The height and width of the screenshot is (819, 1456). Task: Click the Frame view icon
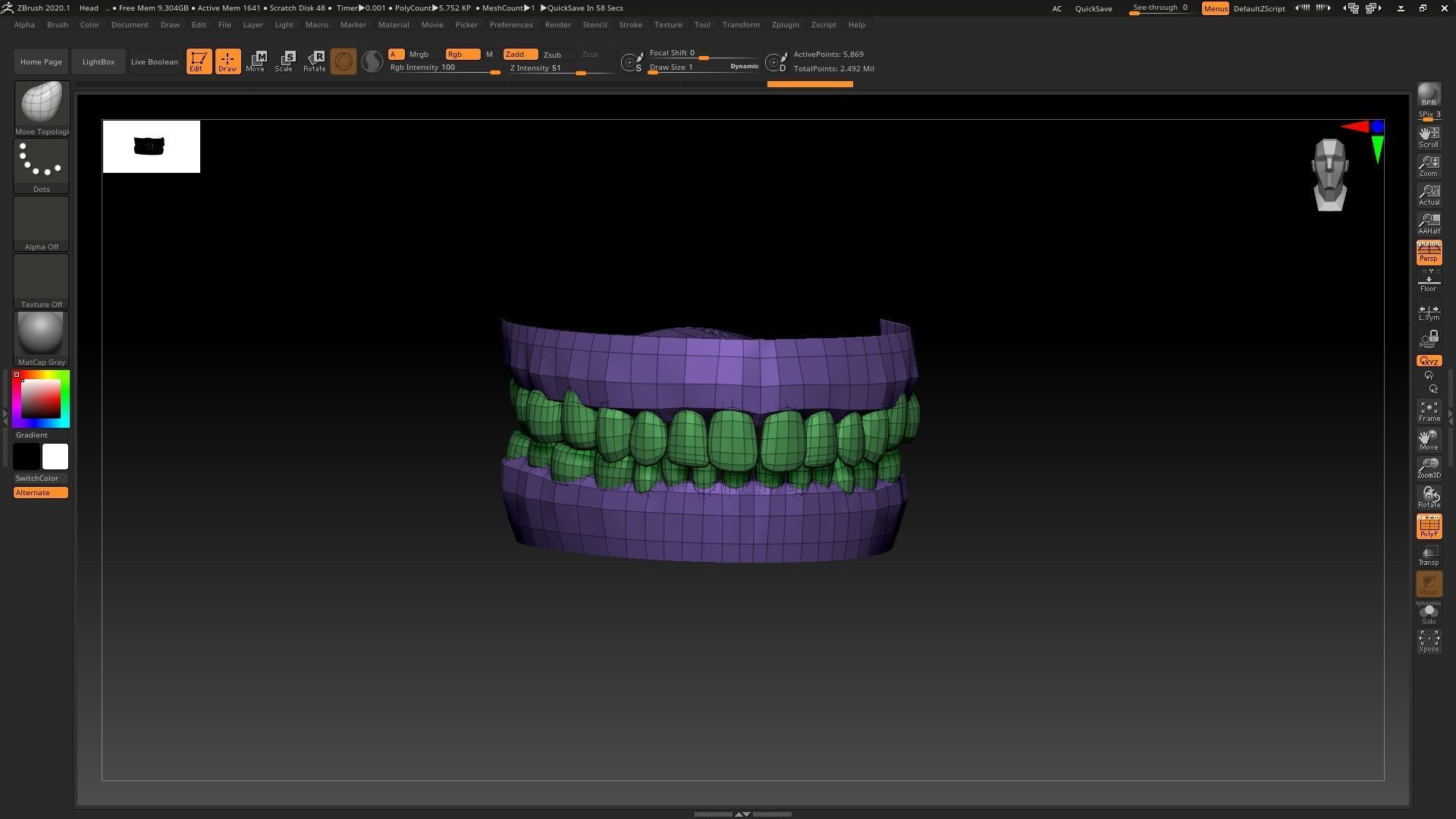pyautogui.click(x=1429, y=412)
